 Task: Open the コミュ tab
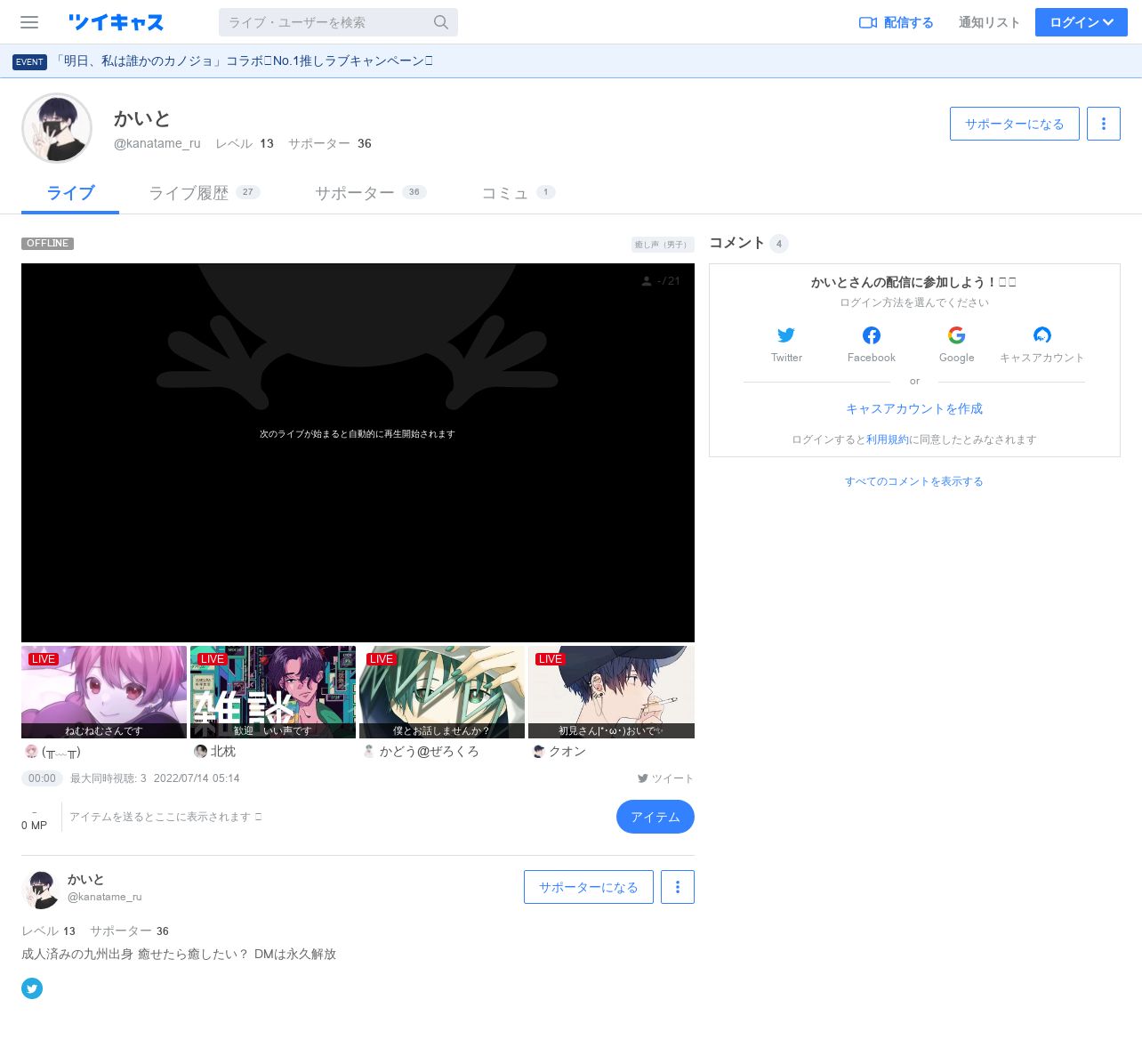click(x=518, y=193)
